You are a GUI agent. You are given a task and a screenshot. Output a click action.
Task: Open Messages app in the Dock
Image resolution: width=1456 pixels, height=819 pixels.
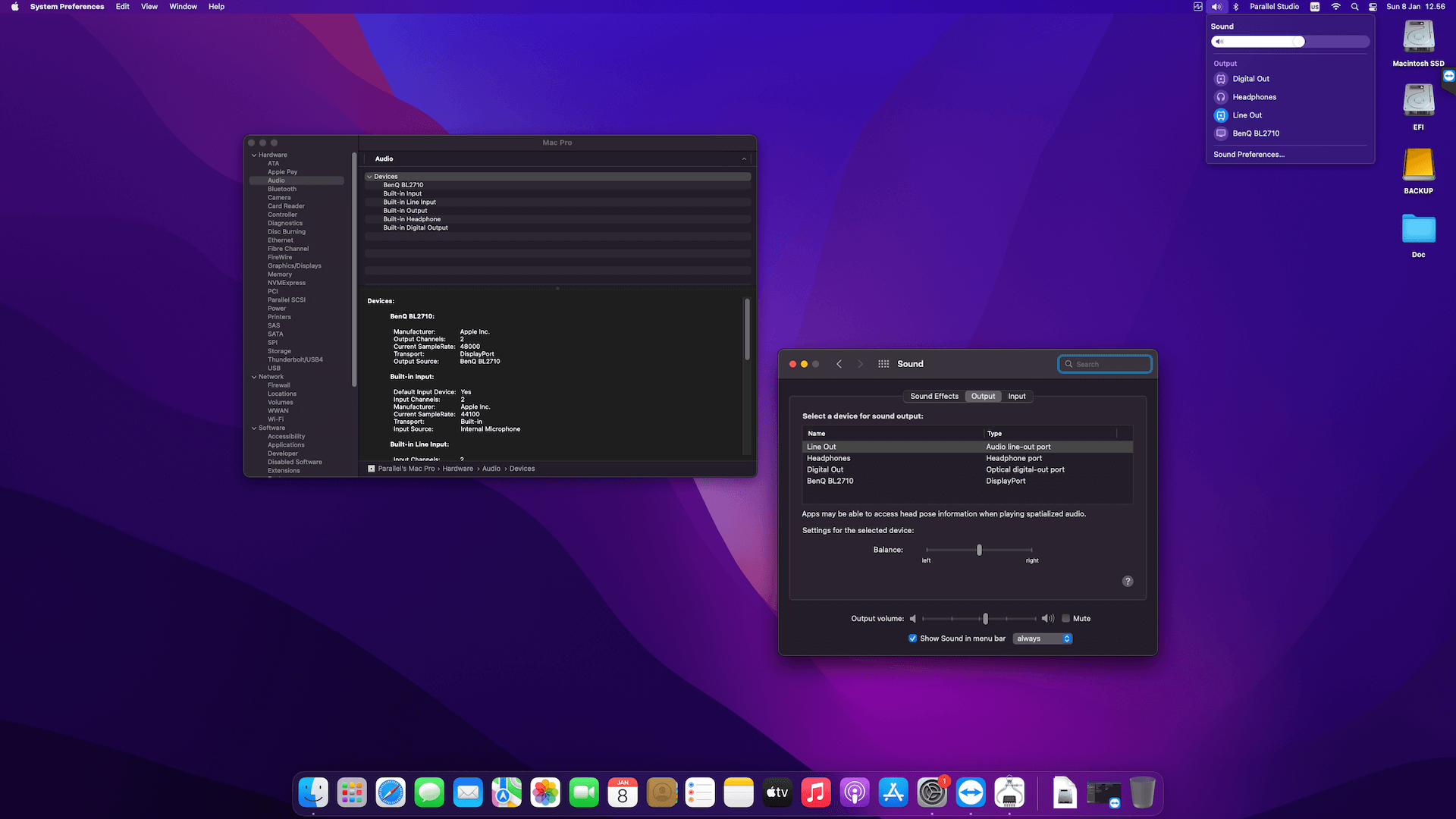coord(429,792)
